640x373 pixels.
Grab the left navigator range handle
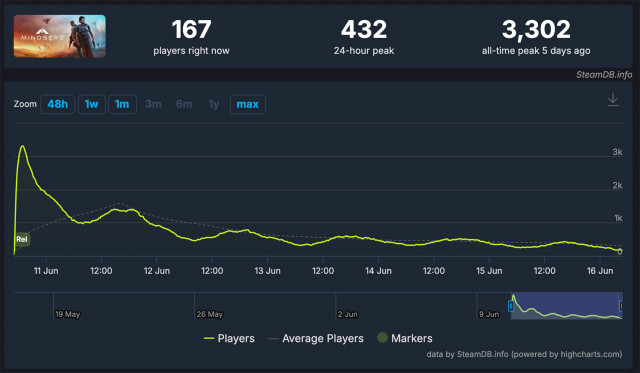(511, 306)
